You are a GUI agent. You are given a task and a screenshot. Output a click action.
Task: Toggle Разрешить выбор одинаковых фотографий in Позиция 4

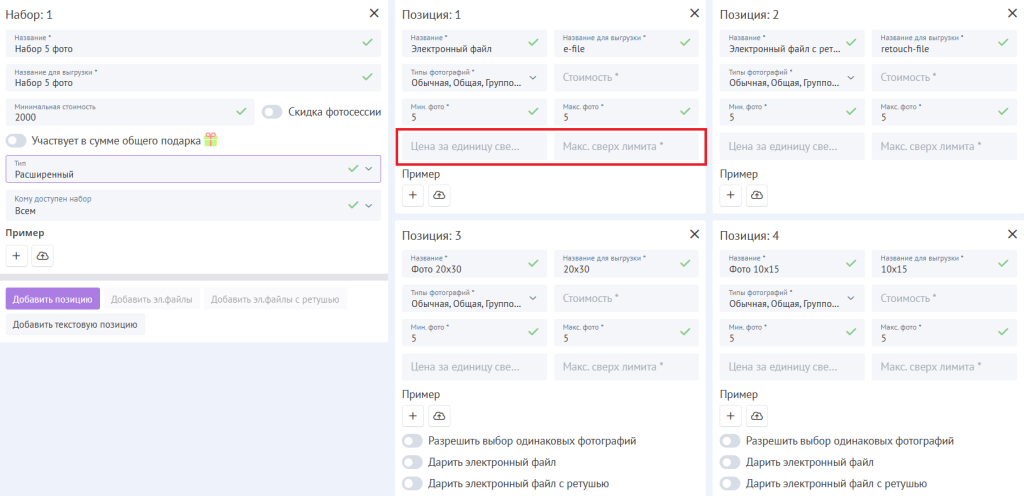click(x=730, y=441)
